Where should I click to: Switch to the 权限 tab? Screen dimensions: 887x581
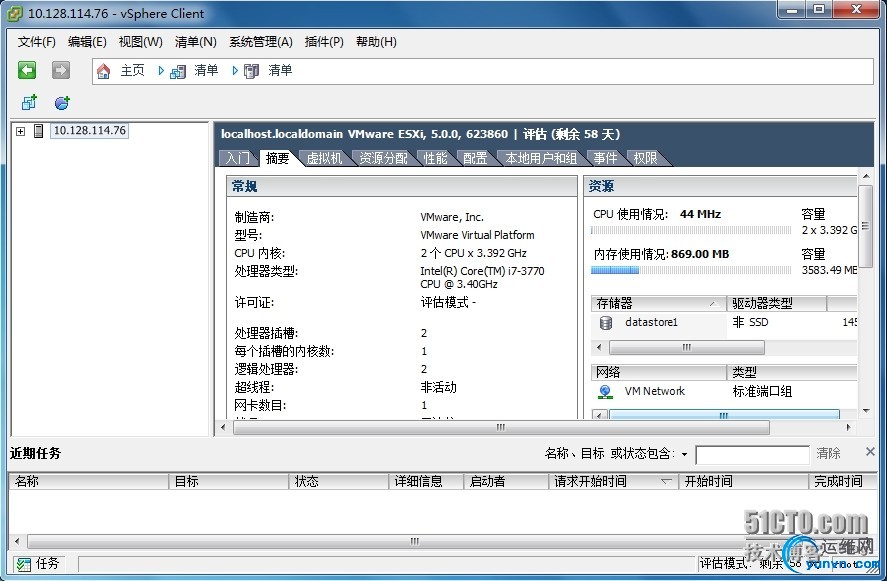tap(645, 158)
